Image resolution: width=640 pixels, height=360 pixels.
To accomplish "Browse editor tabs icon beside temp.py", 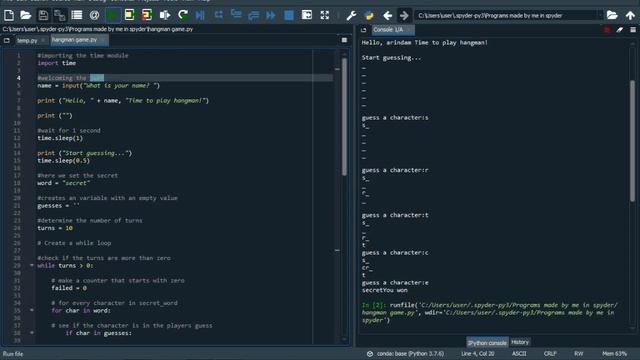I will (7, 40).
